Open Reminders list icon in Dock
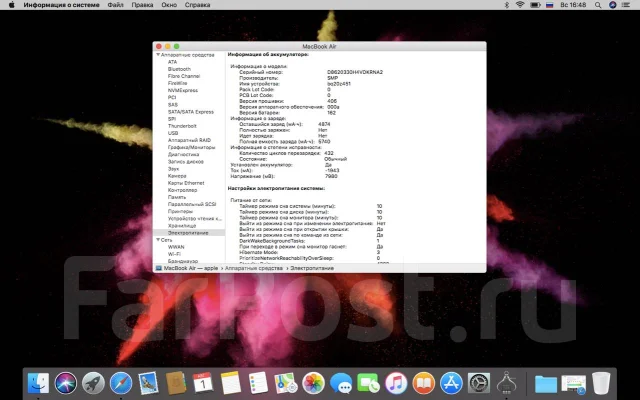Viewport: 640px width, 400px height. click(x=258, y=384)
